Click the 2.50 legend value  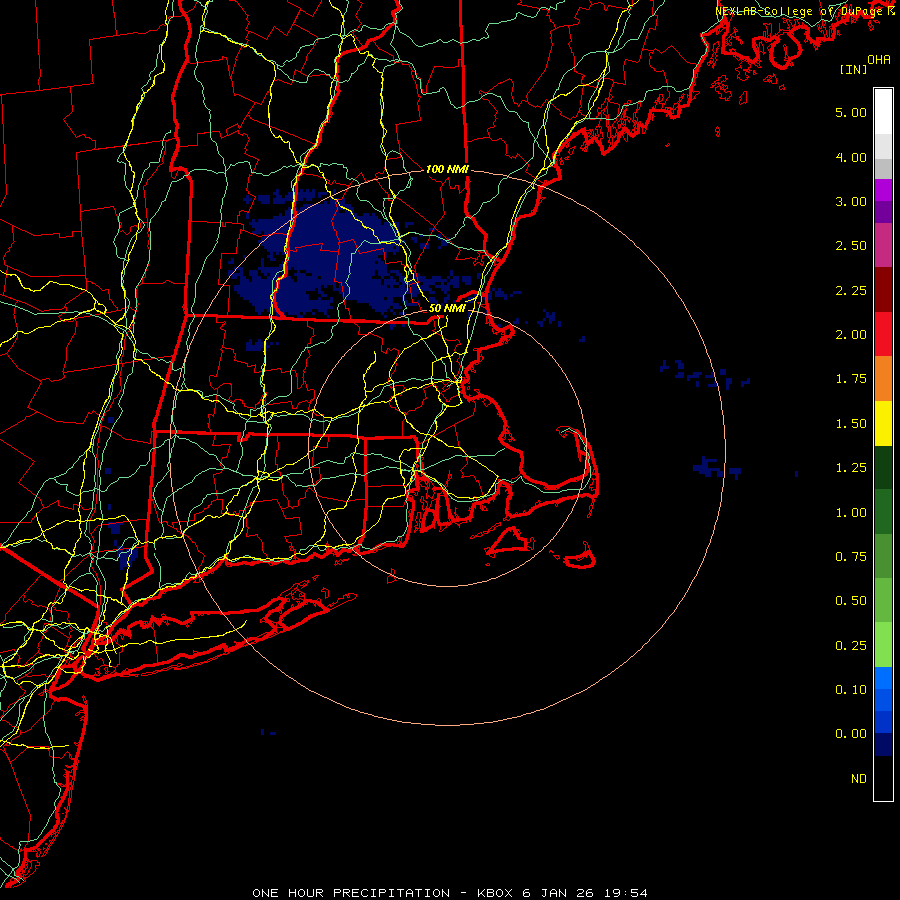851,246
